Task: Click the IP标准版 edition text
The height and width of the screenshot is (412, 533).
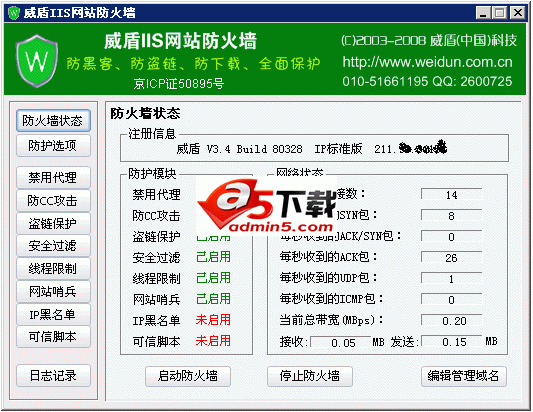Action: pyautogui.click(x=338, y=149)
